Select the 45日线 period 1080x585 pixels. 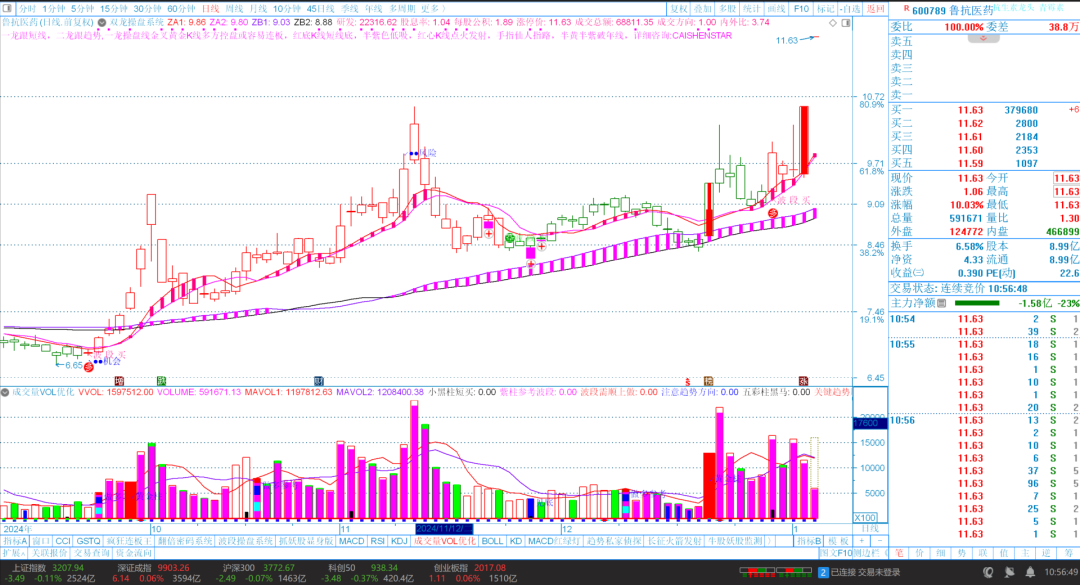point(320,9)
